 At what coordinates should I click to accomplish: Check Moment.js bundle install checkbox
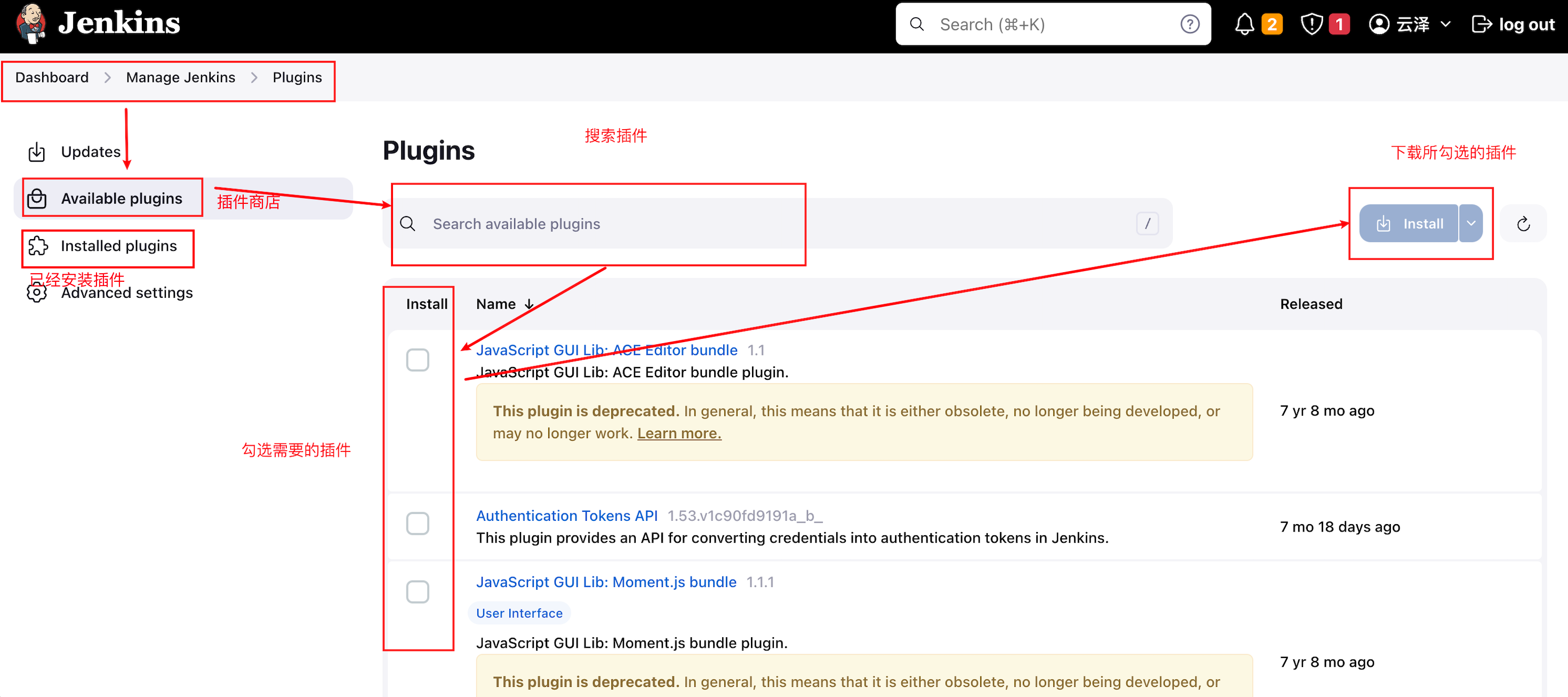(x=418, y=591)
